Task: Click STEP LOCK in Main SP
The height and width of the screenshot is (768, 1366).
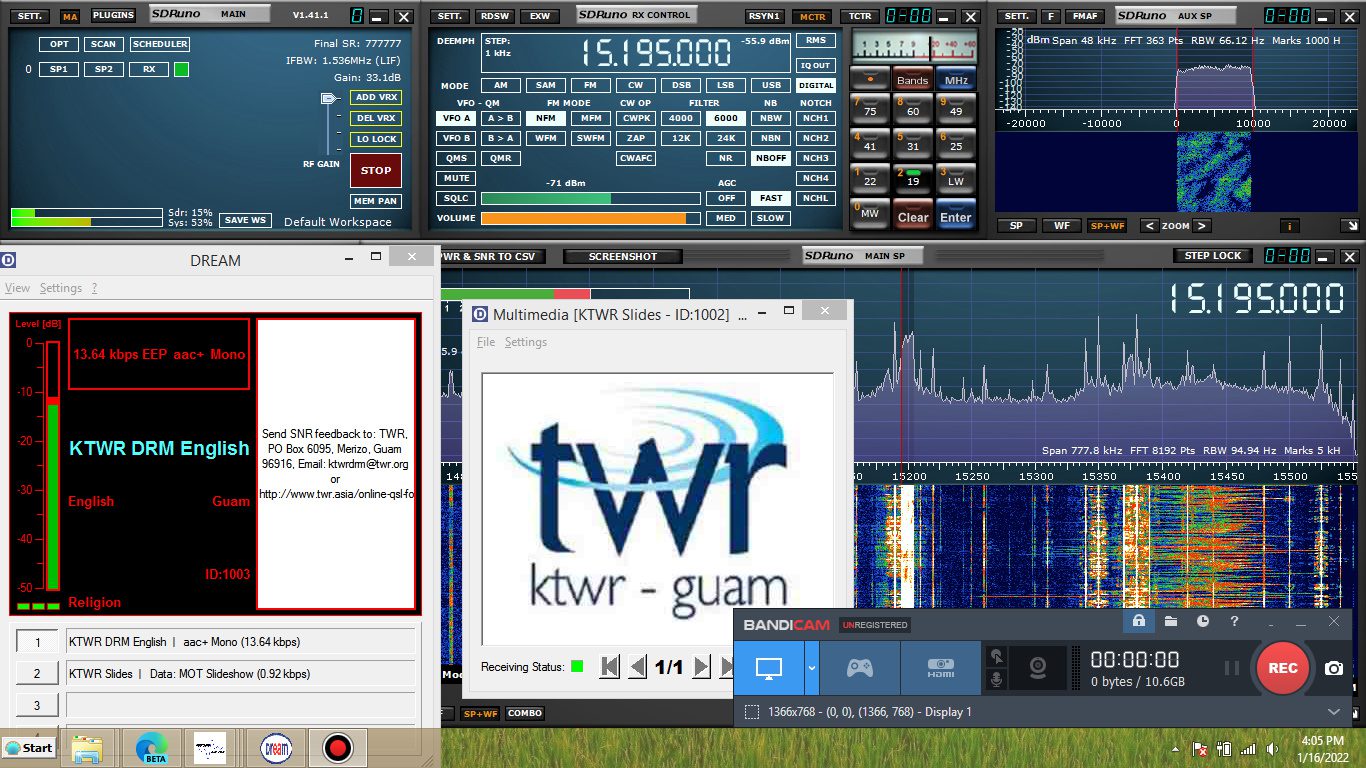Action: [1213, 256]
